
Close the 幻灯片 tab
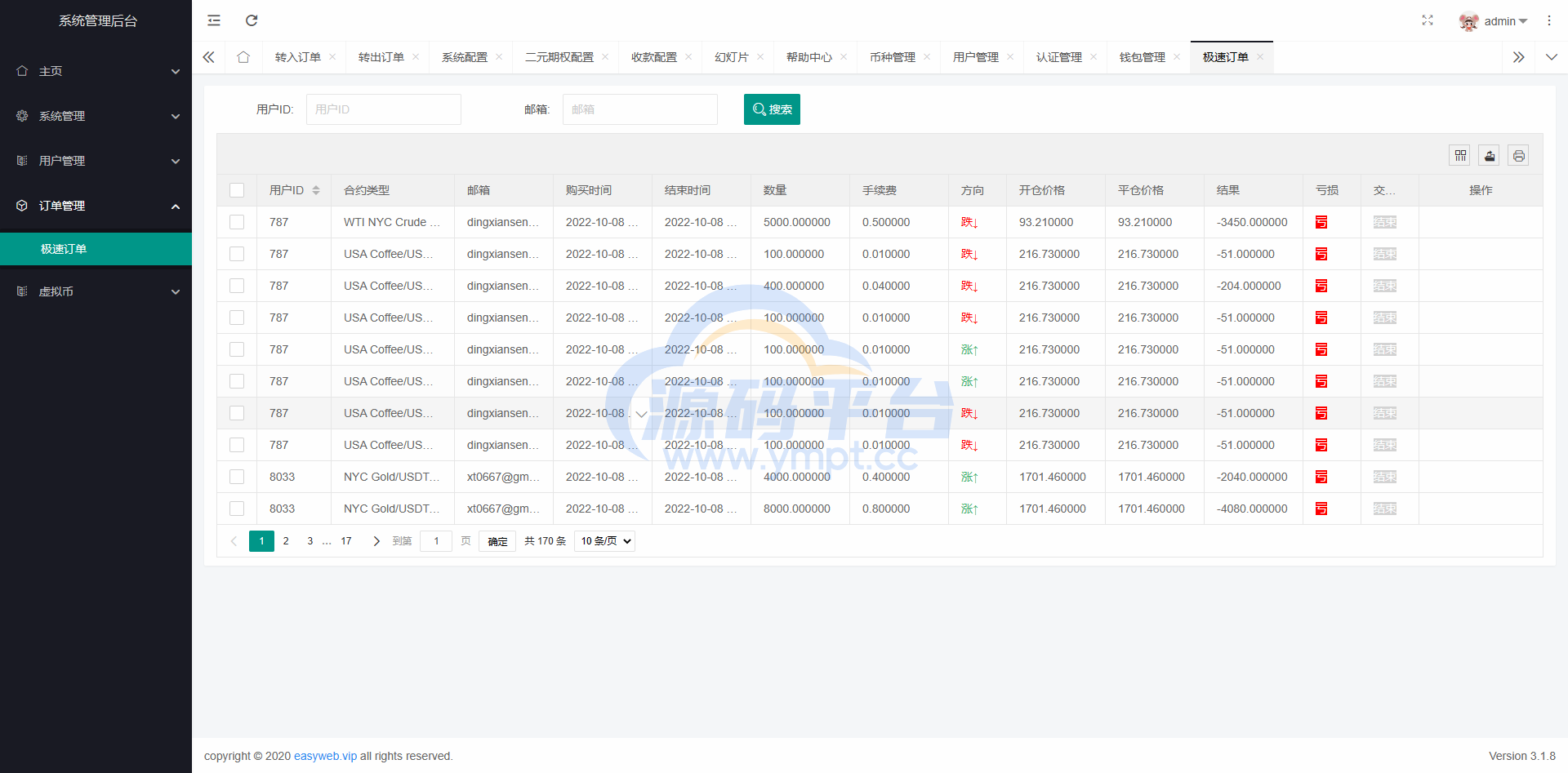tap(760, 57)
